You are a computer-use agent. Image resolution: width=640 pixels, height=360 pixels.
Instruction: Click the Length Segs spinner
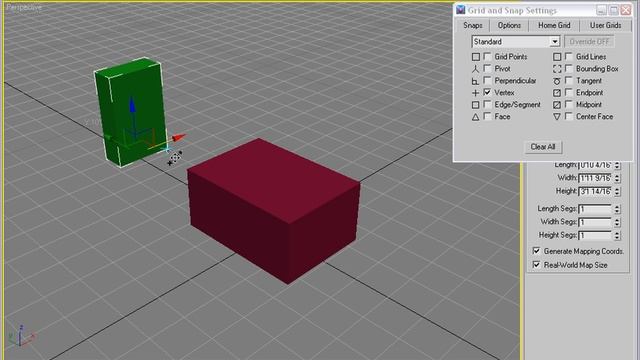(x=617, y=209)
